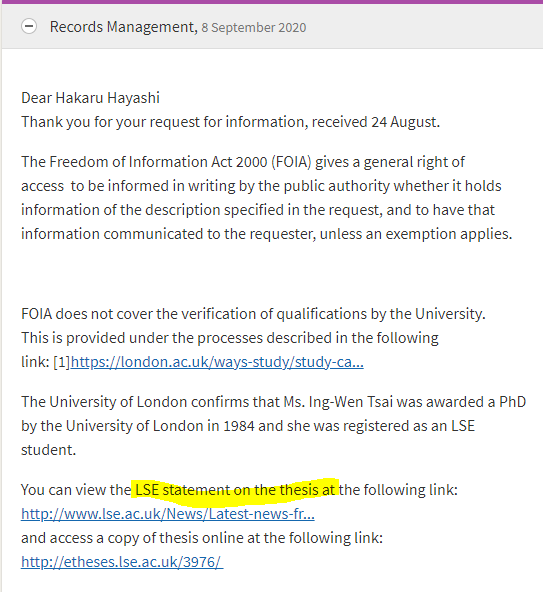Click the 'Thank you for your request' sentence
Image resolution: width=543 pixels, height=592 pixels.
point(231,122)
